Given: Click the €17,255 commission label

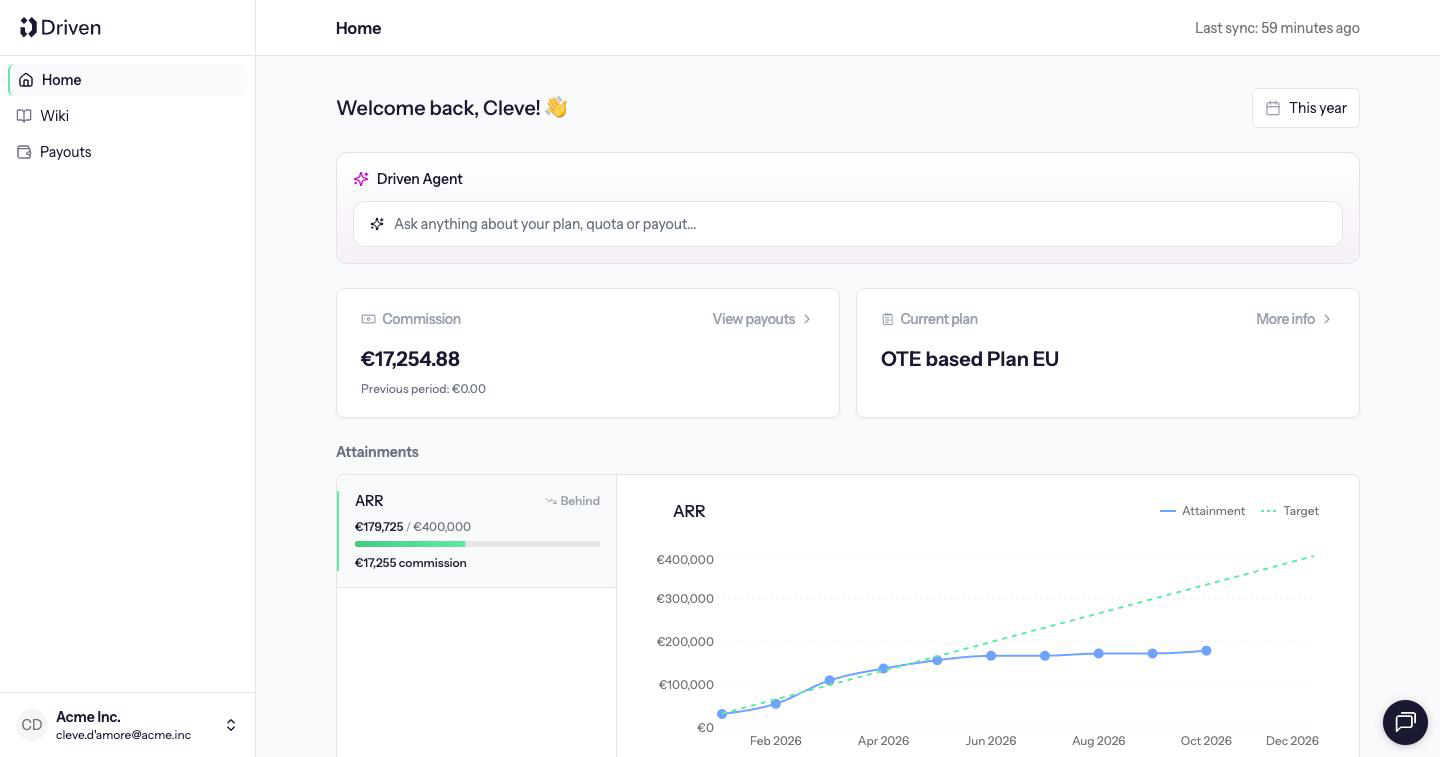Looking at the screenshot, I should [x=410, y=563].
